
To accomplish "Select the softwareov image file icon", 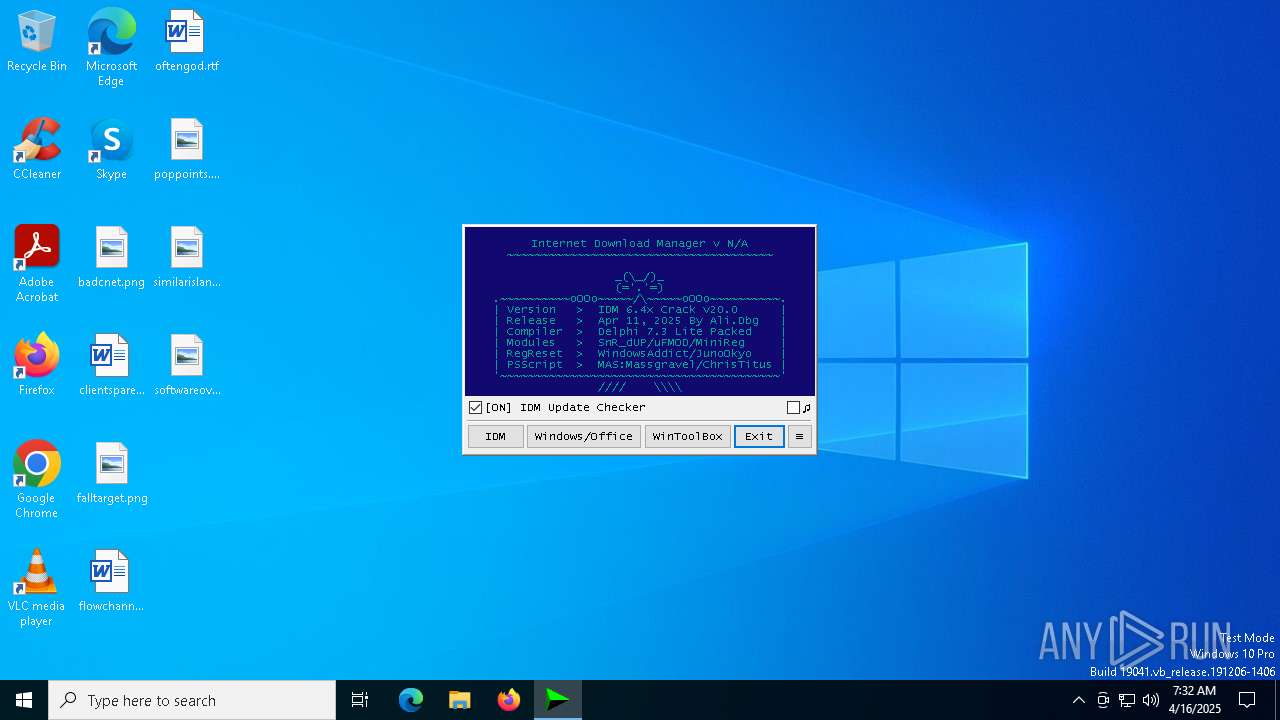I will click(186, 366).
